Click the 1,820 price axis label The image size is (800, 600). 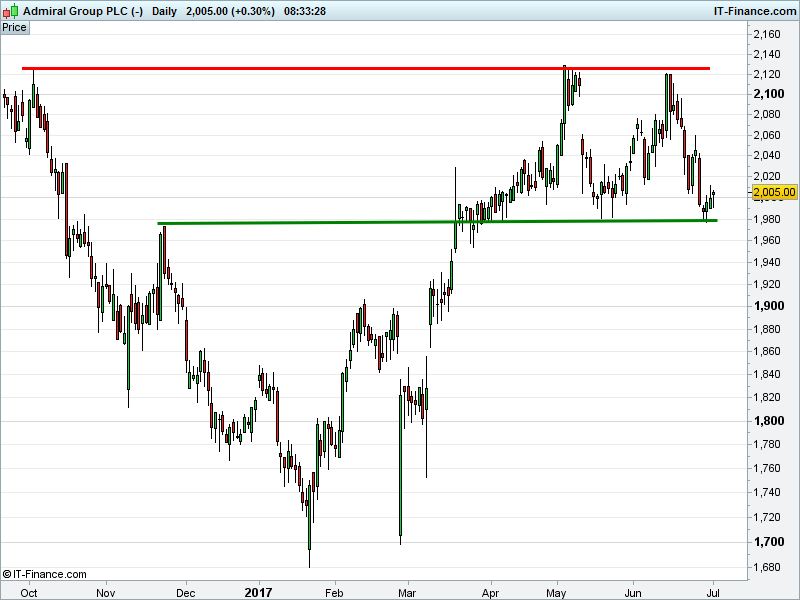point(767,397)
